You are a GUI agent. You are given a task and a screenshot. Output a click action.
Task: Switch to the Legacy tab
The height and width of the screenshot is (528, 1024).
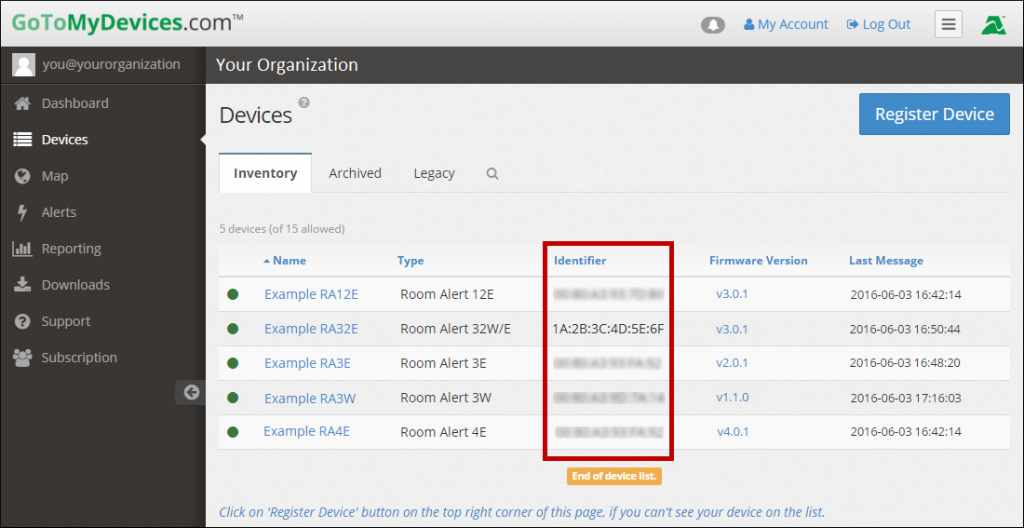click(434, 173)
